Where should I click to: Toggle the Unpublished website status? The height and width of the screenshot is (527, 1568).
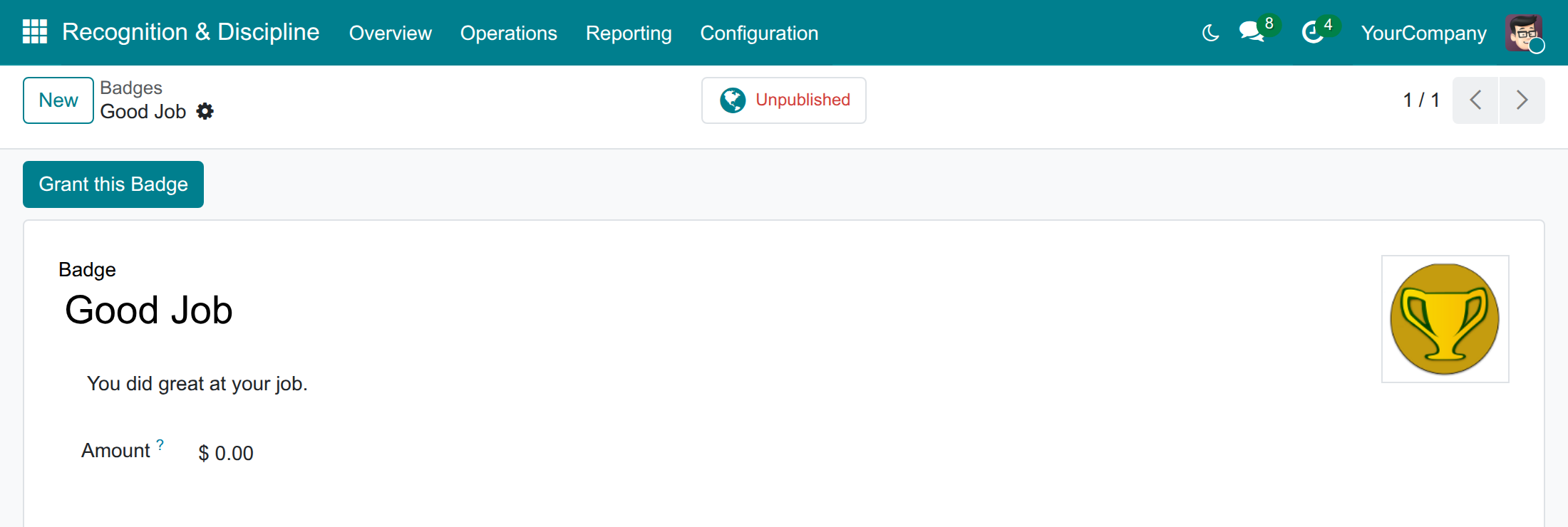(x=784, y=100)
